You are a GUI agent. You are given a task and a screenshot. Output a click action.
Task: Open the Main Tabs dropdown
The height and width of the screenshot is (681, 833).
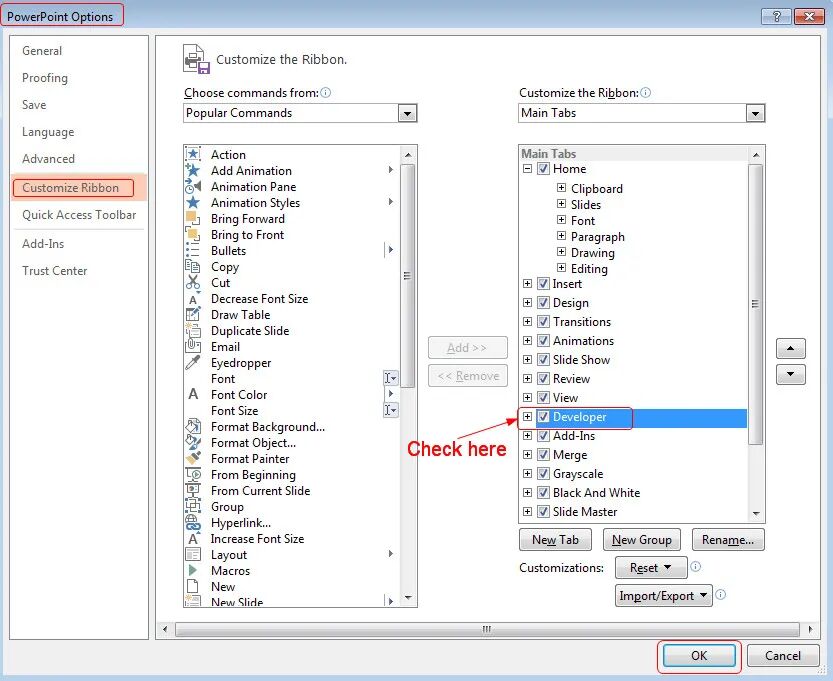755,113
